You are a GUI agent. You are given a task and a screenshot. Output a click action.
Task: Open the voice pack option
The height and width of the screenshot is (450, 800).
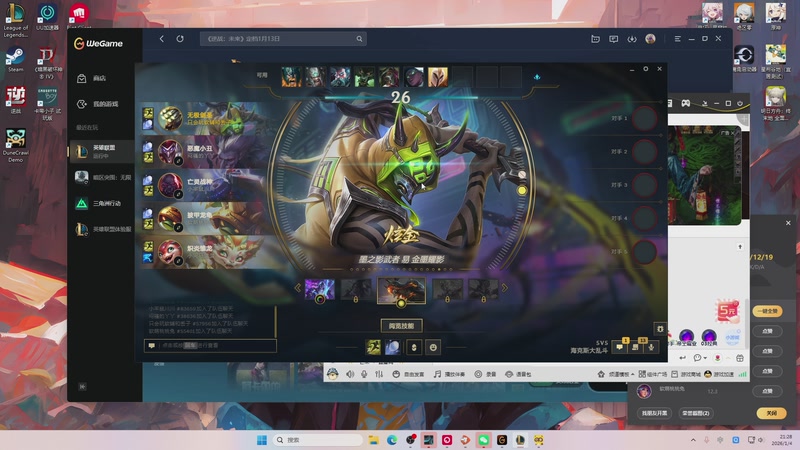(x=518, y=374)
